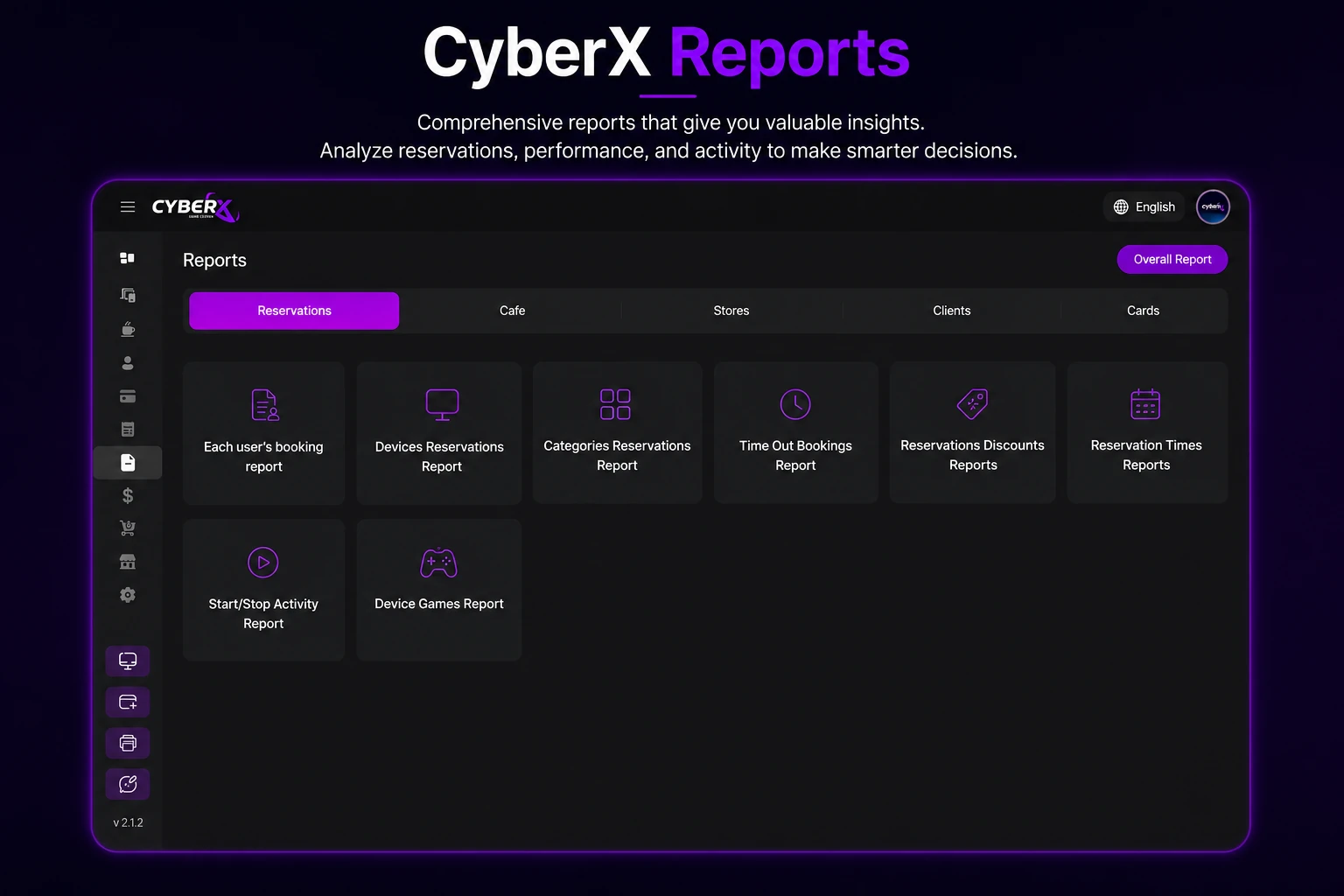Switch to the Clients tab
Screen dimensions: 1344x896
952,311
